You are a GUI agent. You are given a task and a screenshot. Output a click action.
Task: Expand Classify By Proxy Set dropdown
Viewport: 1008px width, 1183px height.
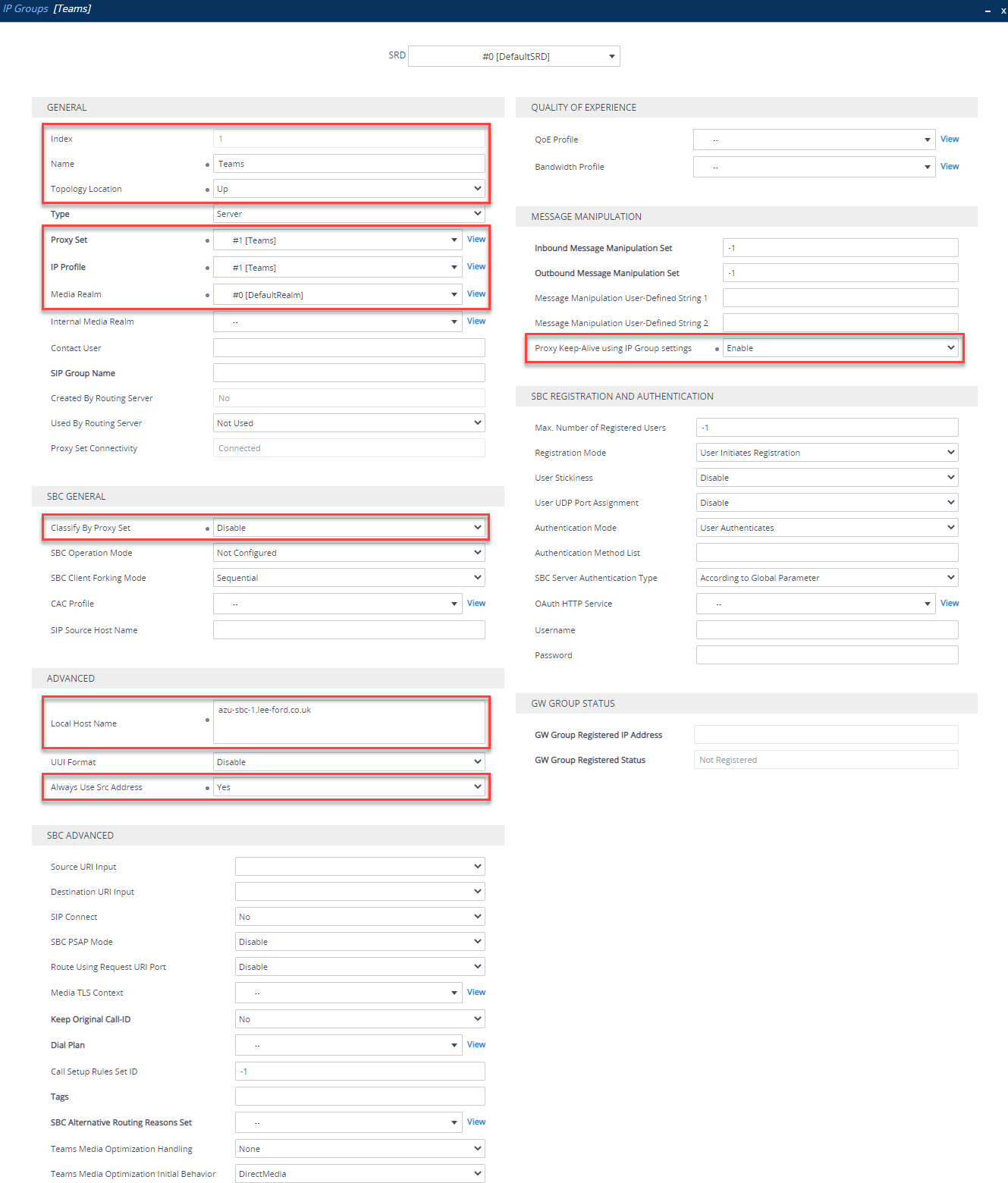pos(349,528)
